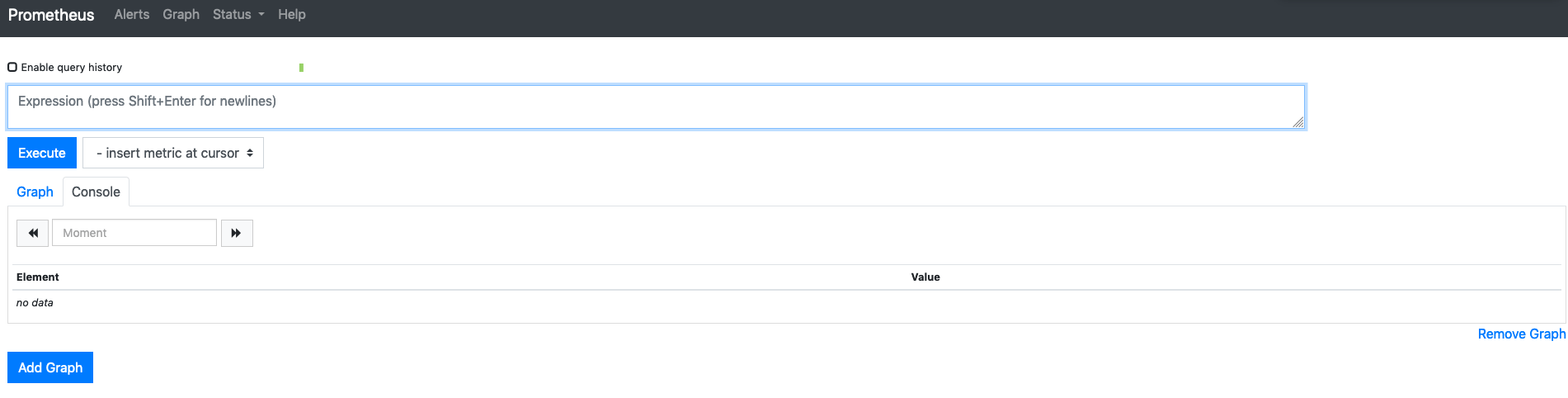The height and width of the screenshot is (398, 1568).
Task: Click the expression box resize handle
Action: 1297,122
